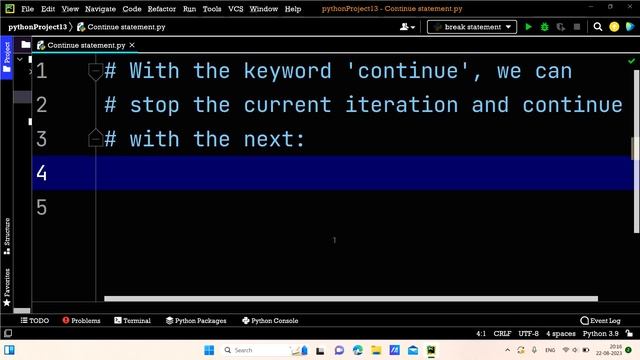Click pythonProject13 breadcrumb
This screenshot has width=640, height=360.
(37, 27)
